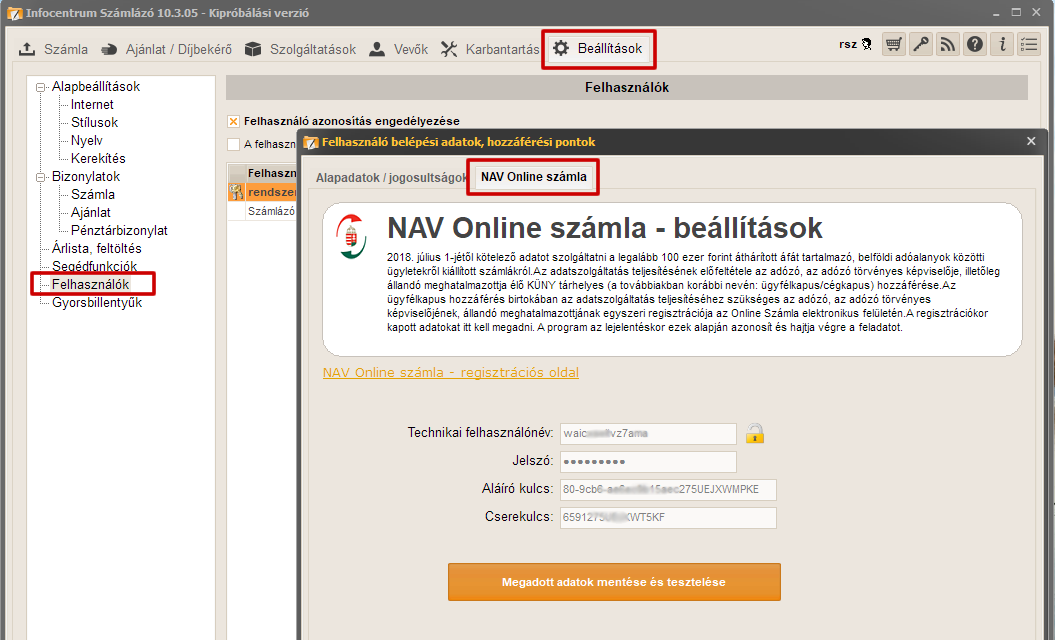Image resolution: width=1055 pixels, height=640 pixels.
Task: Click the Jelszó password field
Action: [x=648, y=462]
